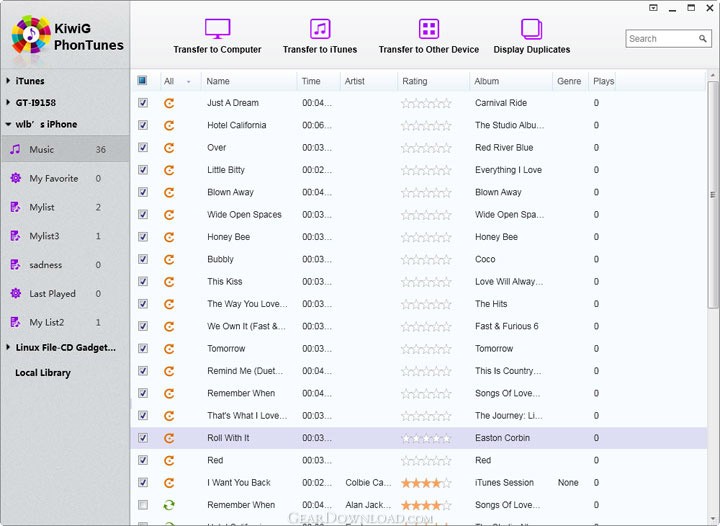This screenshot has height=526, width=720.
Task: Open Local Library in sidebar
Action: click(x=43, y=373)
